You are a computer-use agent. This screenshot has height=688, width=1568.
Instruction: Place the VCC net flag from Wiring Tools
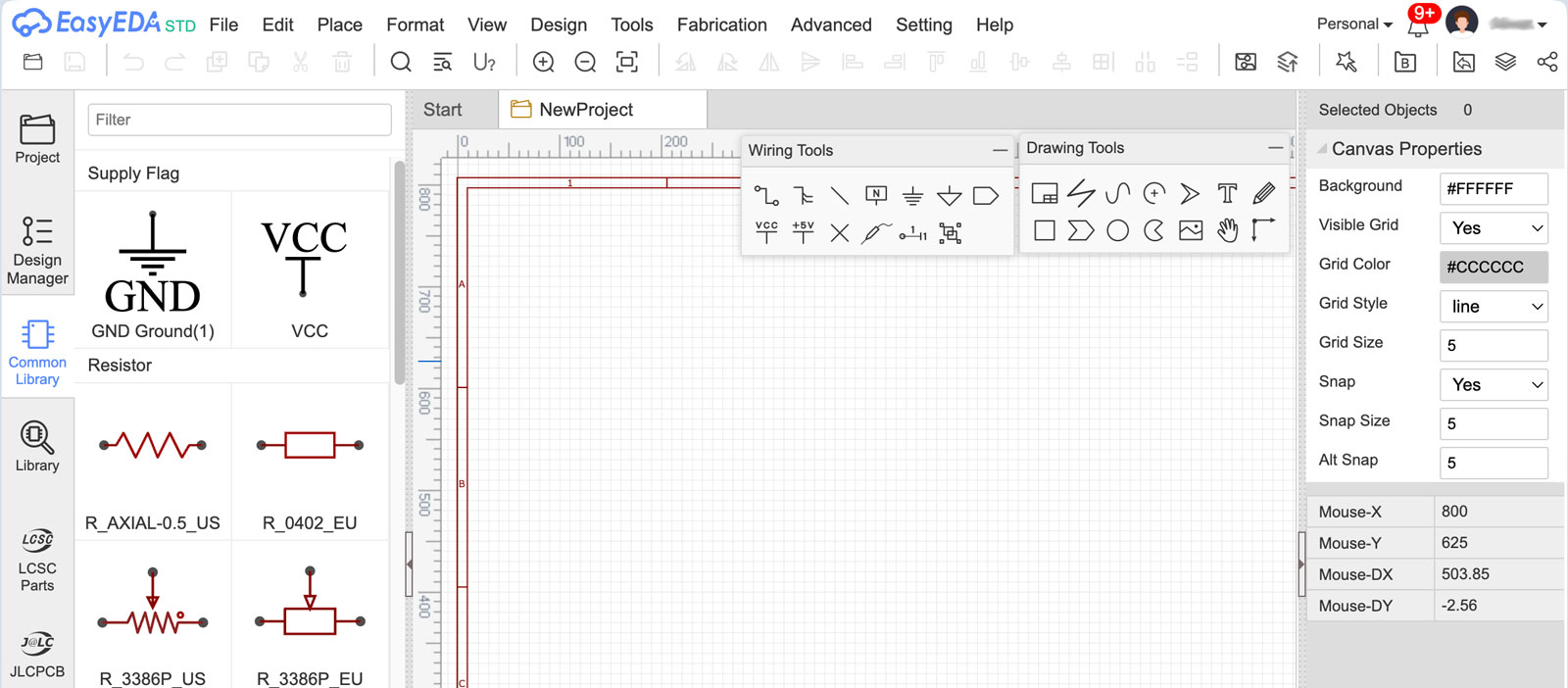pyautogui.click(x=766, y=232)
